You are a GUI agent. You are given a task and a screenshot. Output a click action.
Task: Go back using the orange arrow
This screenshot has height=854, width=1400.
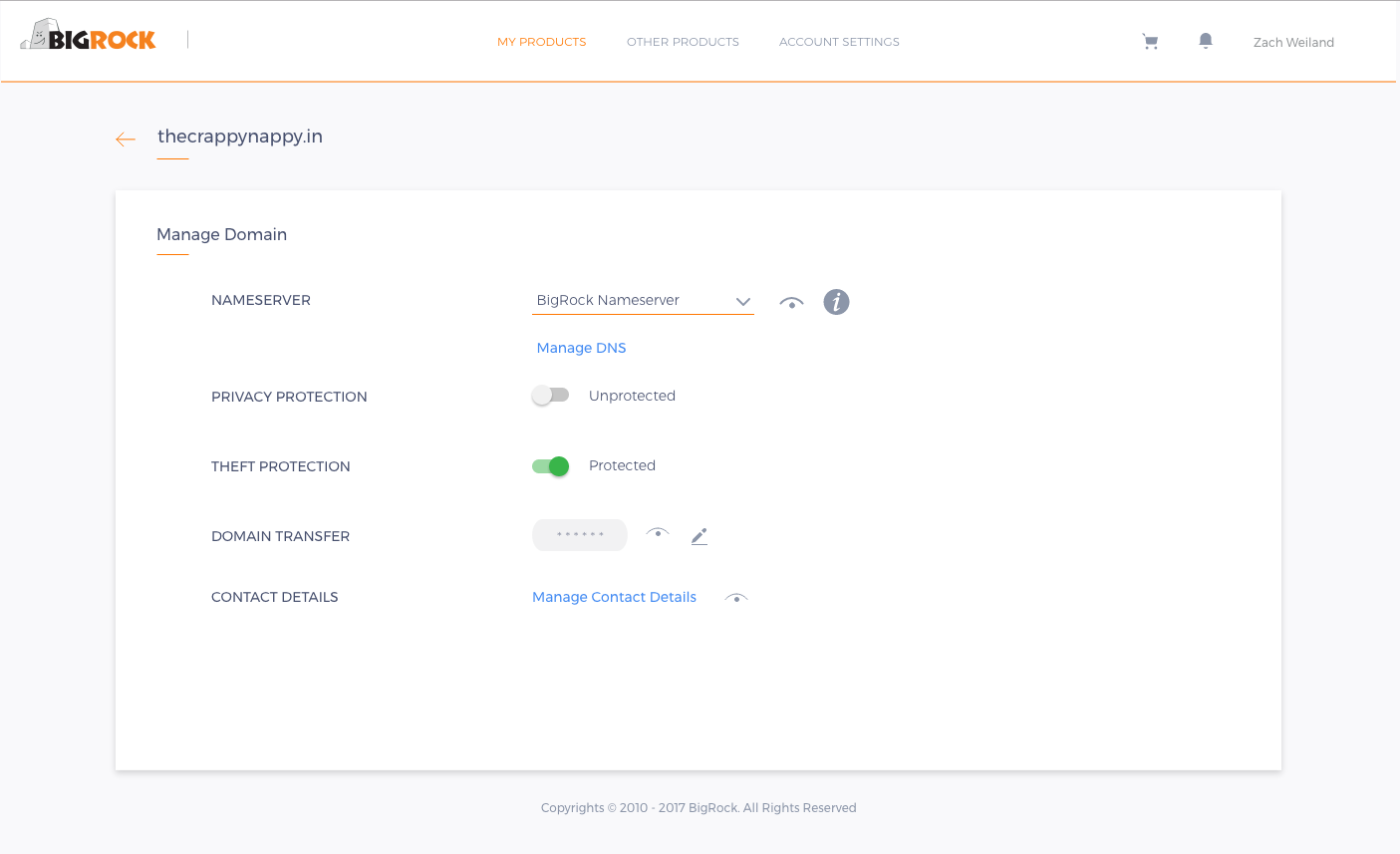tap(126, 140)
